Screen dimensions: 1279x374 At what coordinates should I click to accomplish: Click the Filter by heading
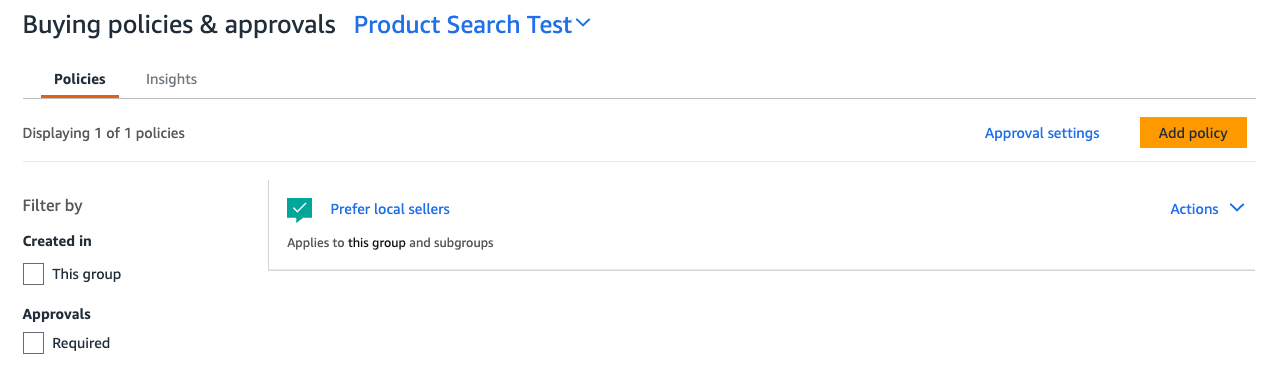point(53,206)
